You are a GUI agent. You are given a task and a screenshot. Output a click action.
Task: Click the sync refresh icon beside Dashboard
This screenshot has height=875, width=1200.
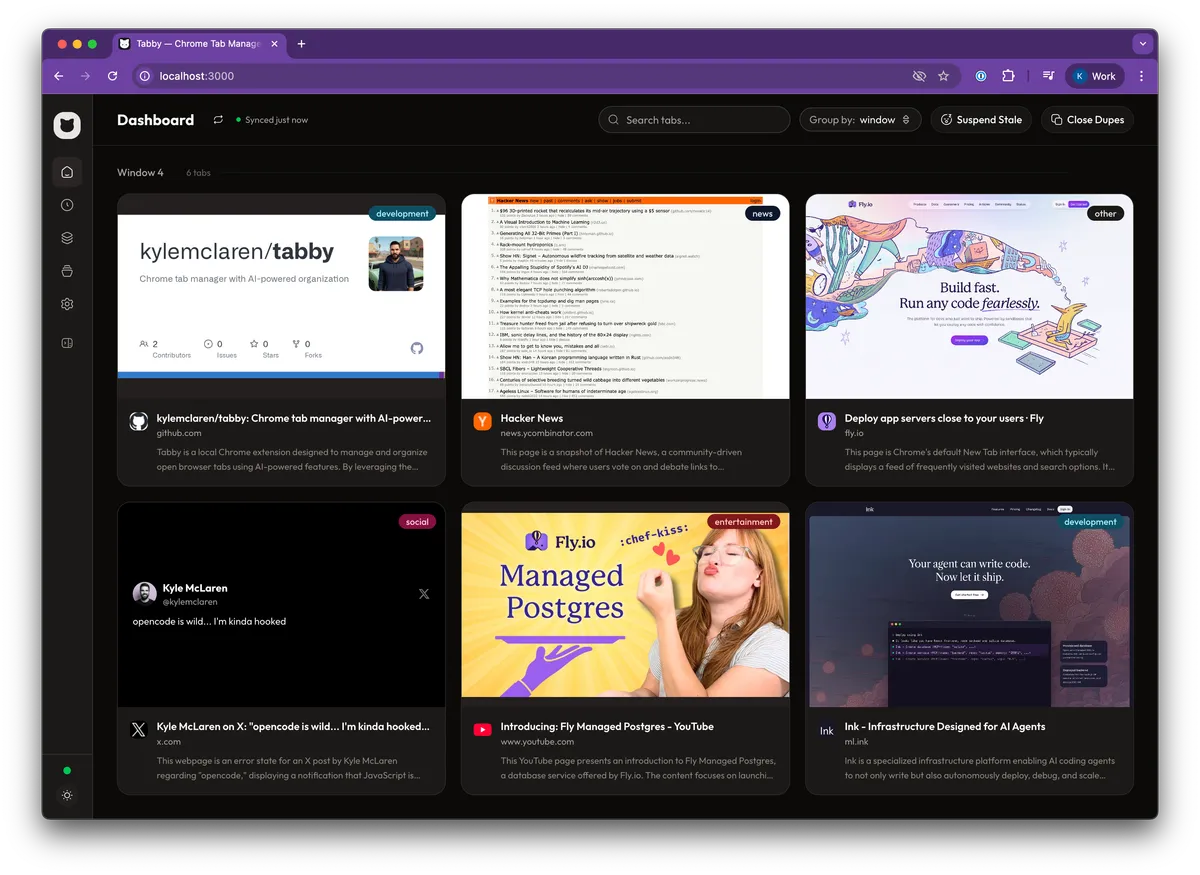click(x=218, y=120)
